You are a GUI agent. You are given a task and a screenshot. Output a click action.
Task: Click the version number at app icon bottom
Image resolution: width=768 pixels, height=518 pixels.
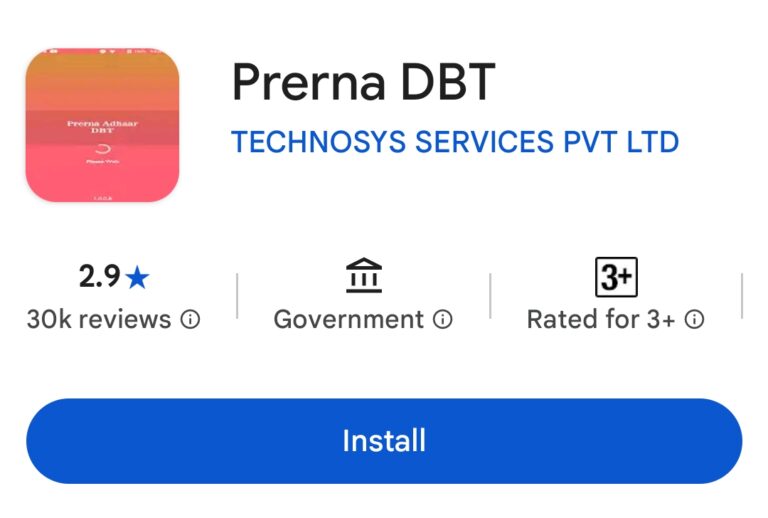tap(102, 198)
